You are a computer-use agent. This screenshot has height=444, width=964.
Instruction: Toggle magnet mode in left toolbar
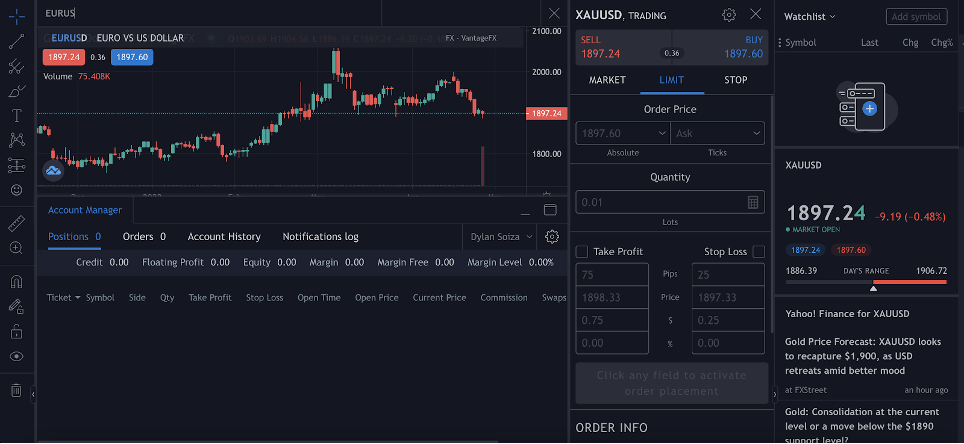point(17,282)
